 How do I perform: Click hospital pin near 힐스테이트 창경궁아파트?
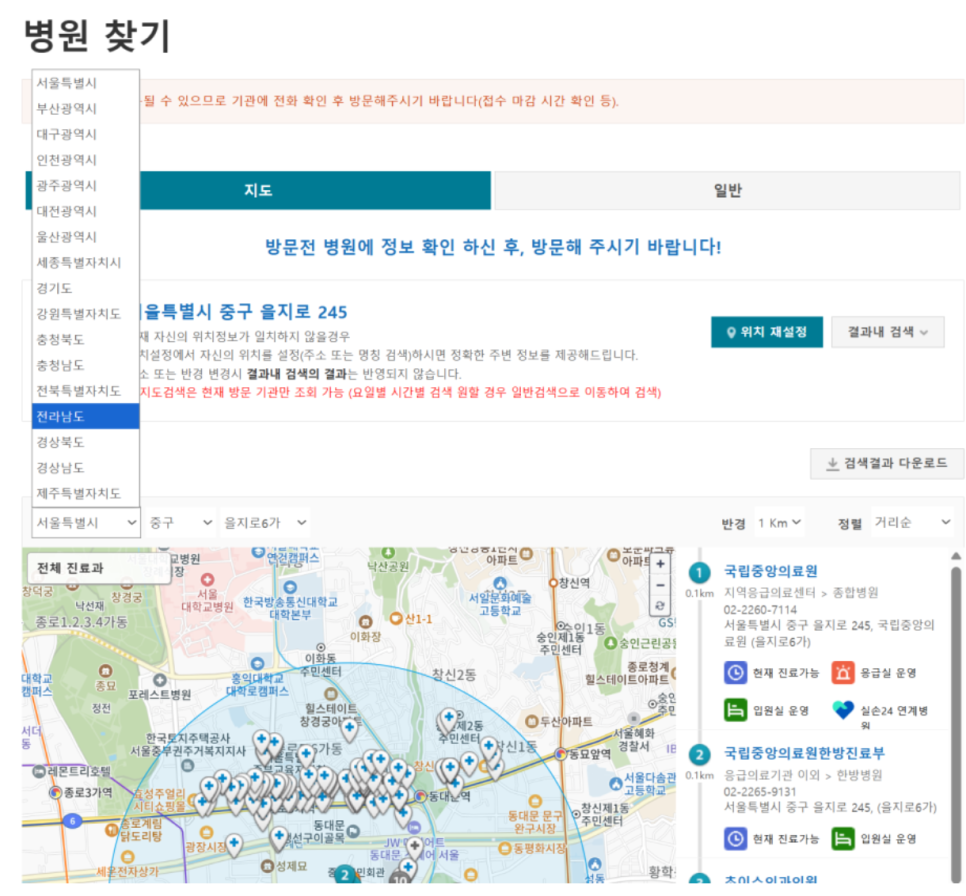coord(349,728)
